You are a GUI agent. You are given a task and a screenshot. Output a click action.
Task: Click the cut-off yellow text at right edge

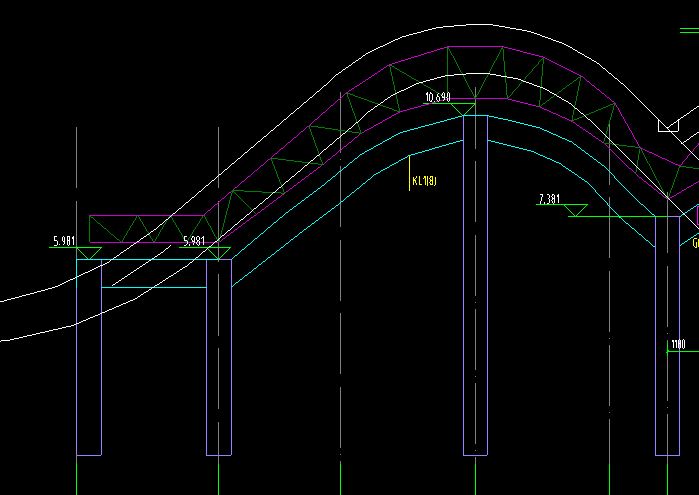click(694, 243)
